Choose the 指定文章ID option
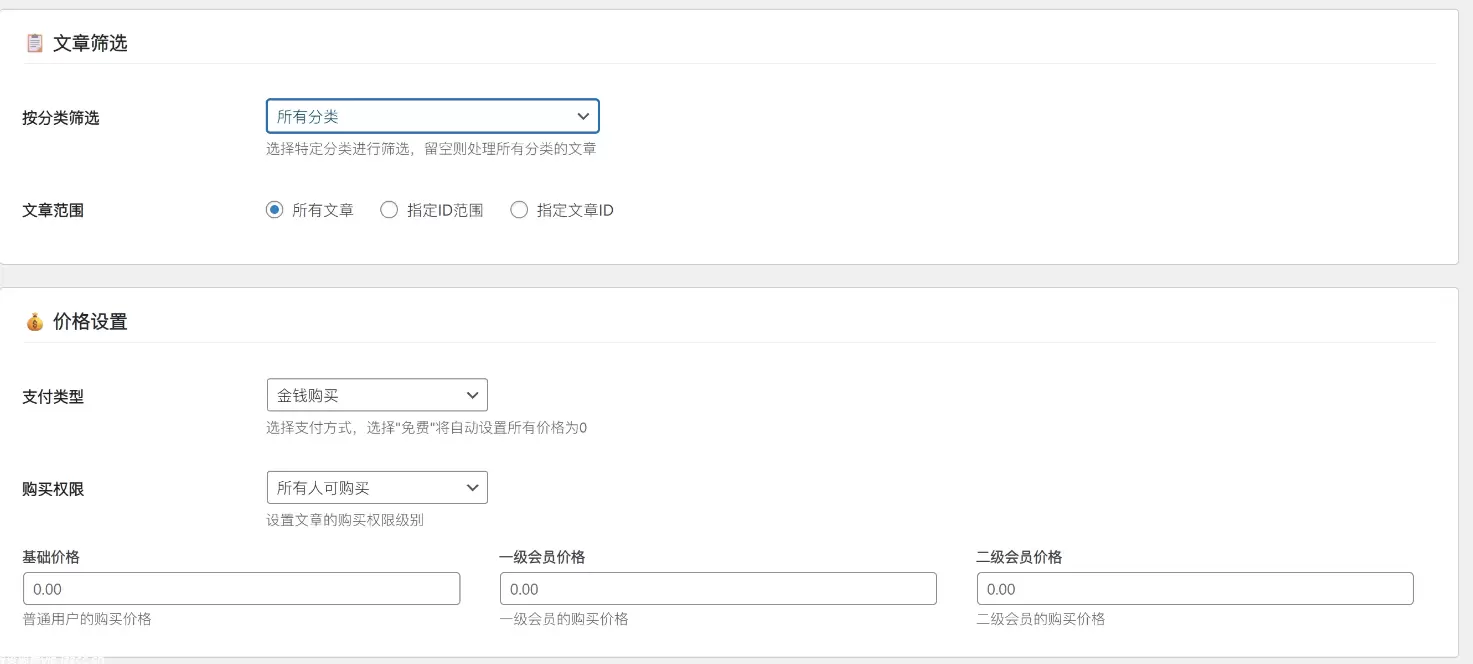 pos(519,209)
